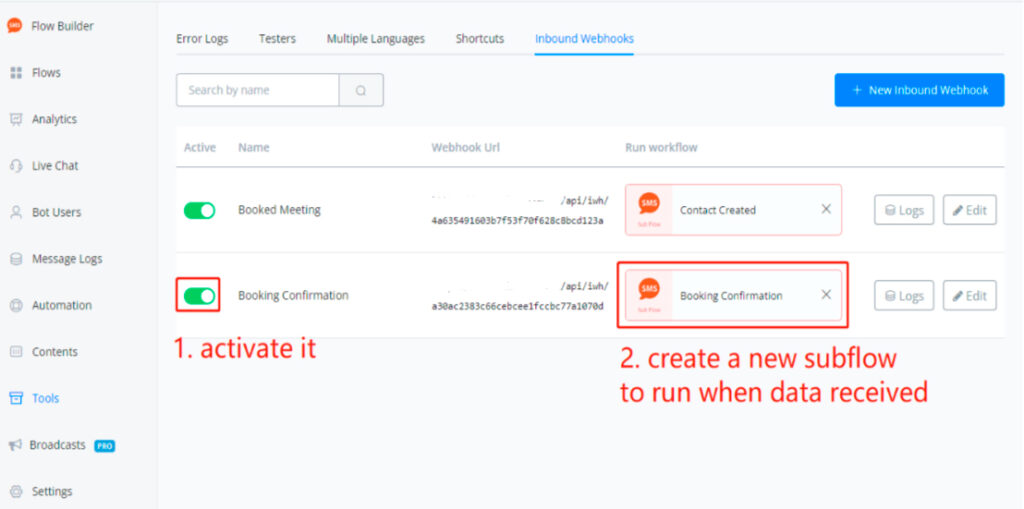
Task: Click New Inbound Webhook button
Action: click(920, 90)
